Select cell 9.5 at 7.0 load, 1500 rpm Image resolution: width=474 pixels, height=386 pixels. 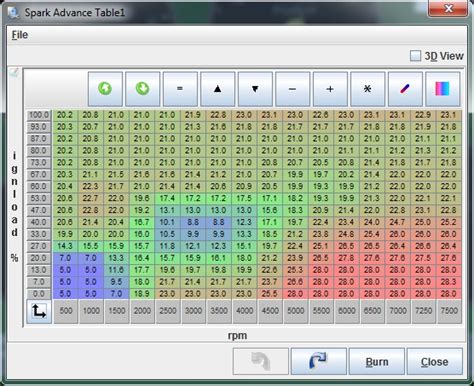coord(116,282)
